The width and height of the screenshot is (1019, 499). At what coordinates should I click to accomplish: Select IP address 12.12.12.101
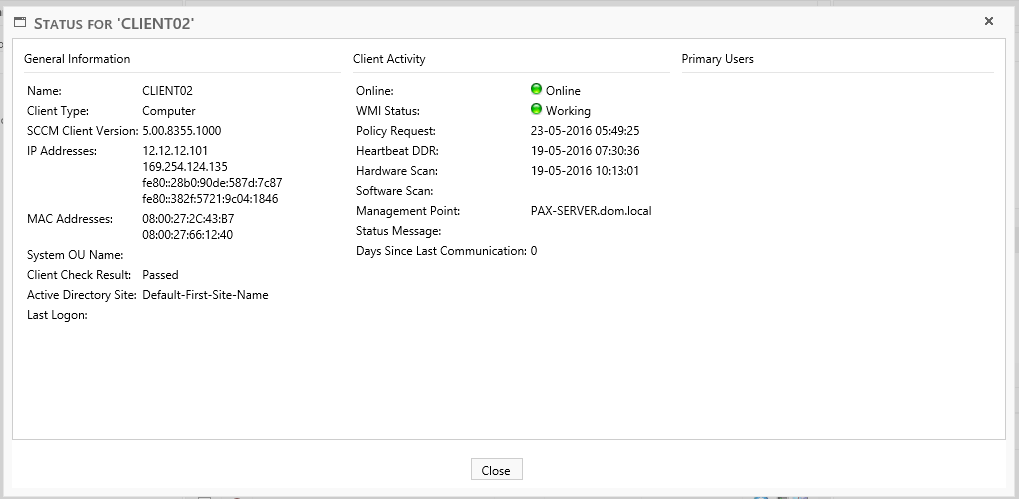pos(175,151)
